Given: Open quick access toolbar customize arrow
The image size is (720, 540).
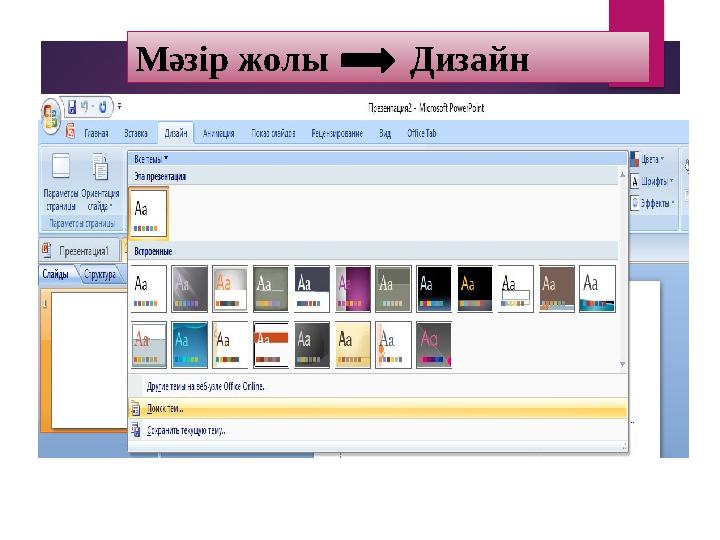Looking at the screenshot, I should pos(119,107).
